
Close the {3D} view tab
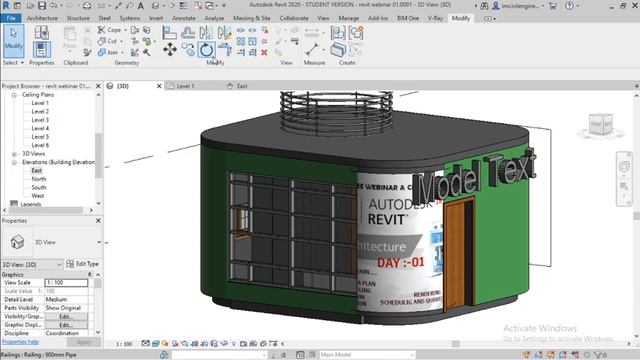(159, 86)
